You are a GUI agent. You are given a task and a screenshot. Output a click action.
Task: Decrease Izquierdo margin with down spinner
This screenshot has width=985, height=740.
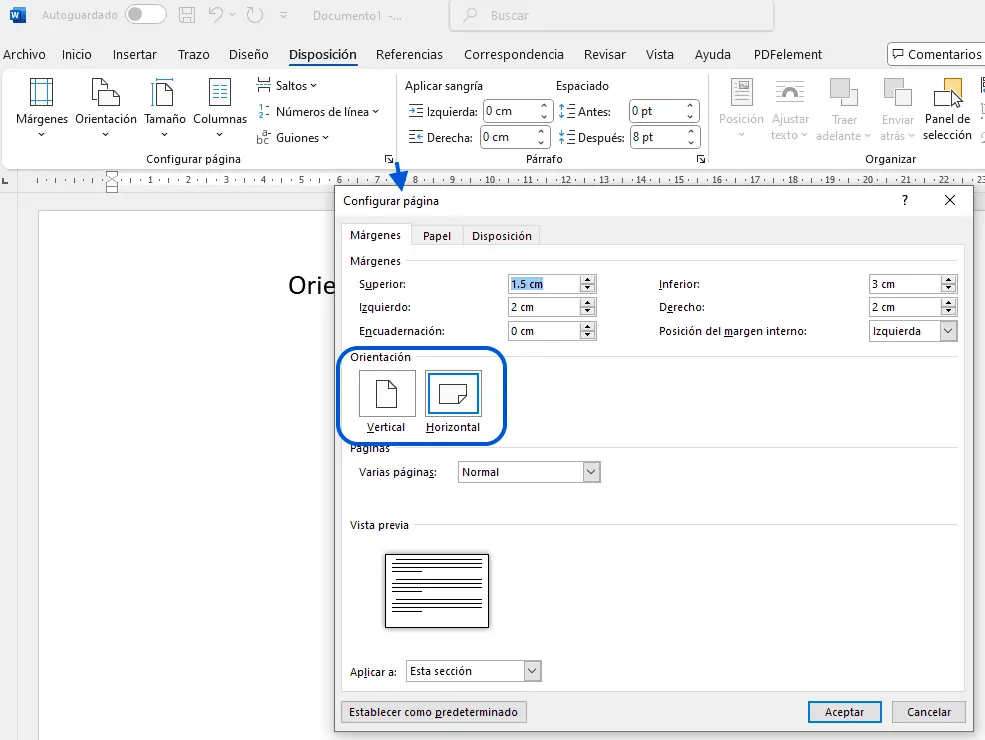(587, 312)
